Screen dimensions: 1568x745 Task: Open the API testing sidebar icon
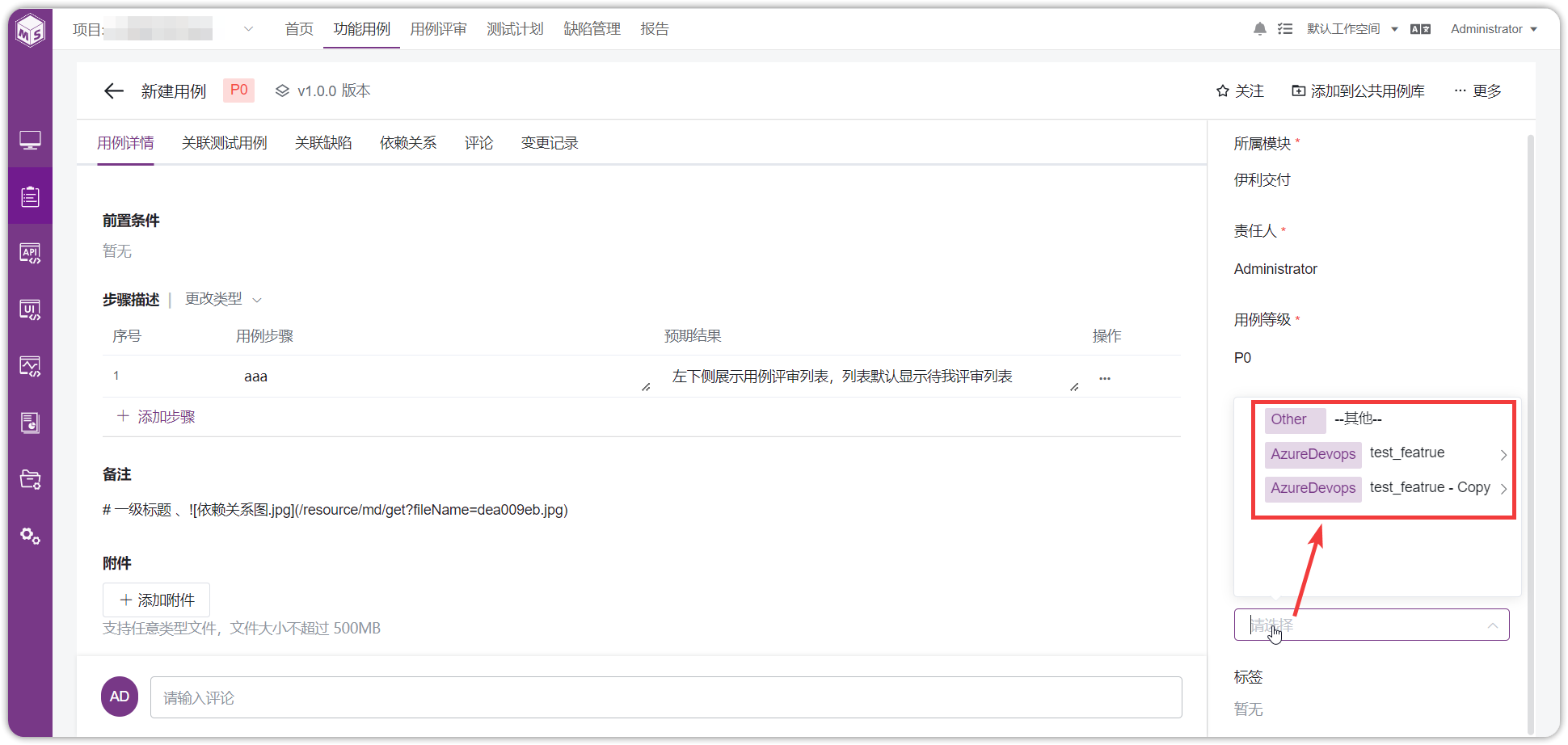[30, 254]
